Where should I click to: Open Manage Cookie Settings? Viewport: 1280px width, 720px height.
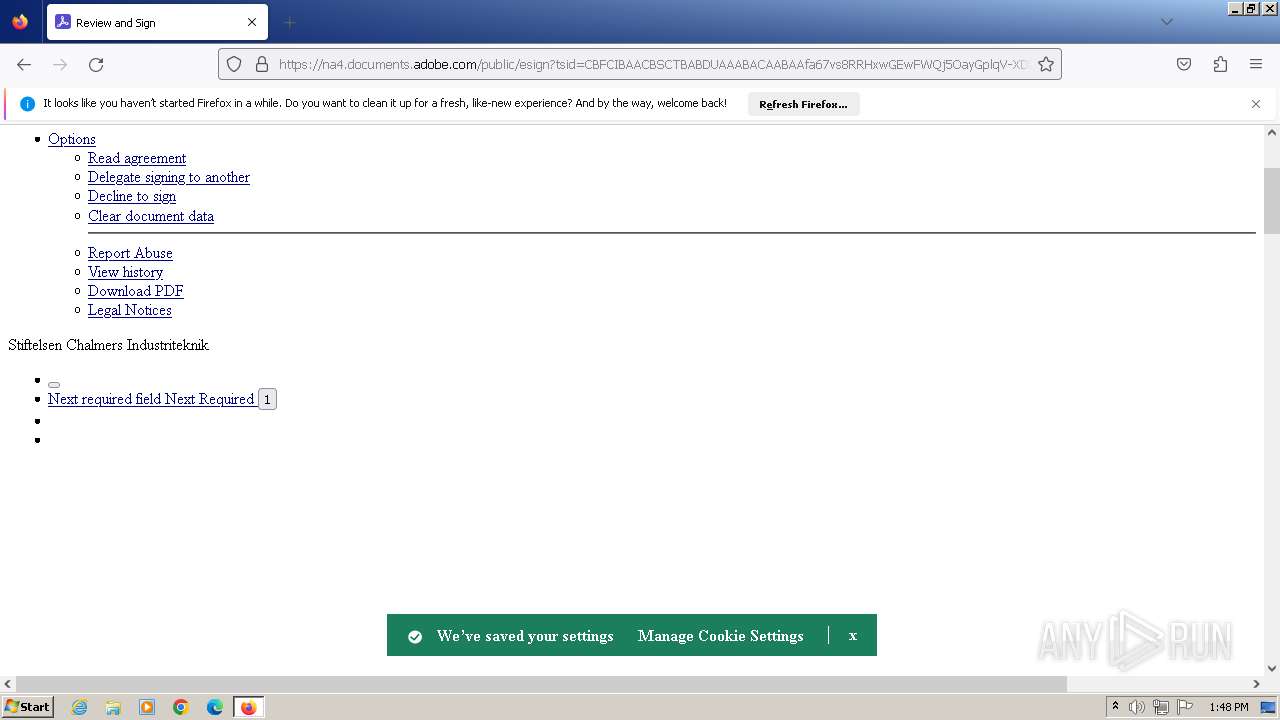pos(721,636)
